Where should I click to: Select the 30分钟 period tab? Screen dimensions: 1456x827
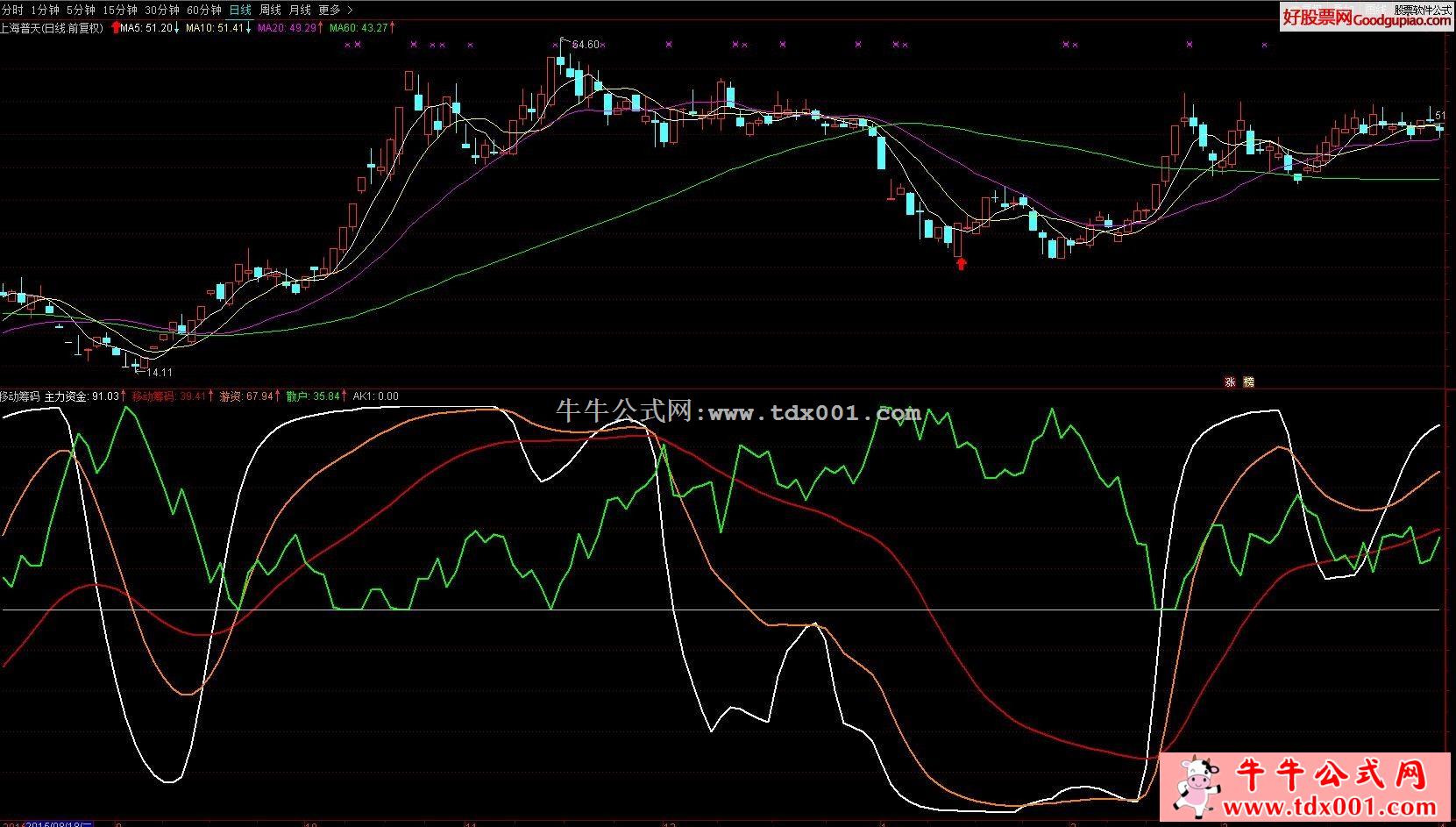click(x=161, y=10)
